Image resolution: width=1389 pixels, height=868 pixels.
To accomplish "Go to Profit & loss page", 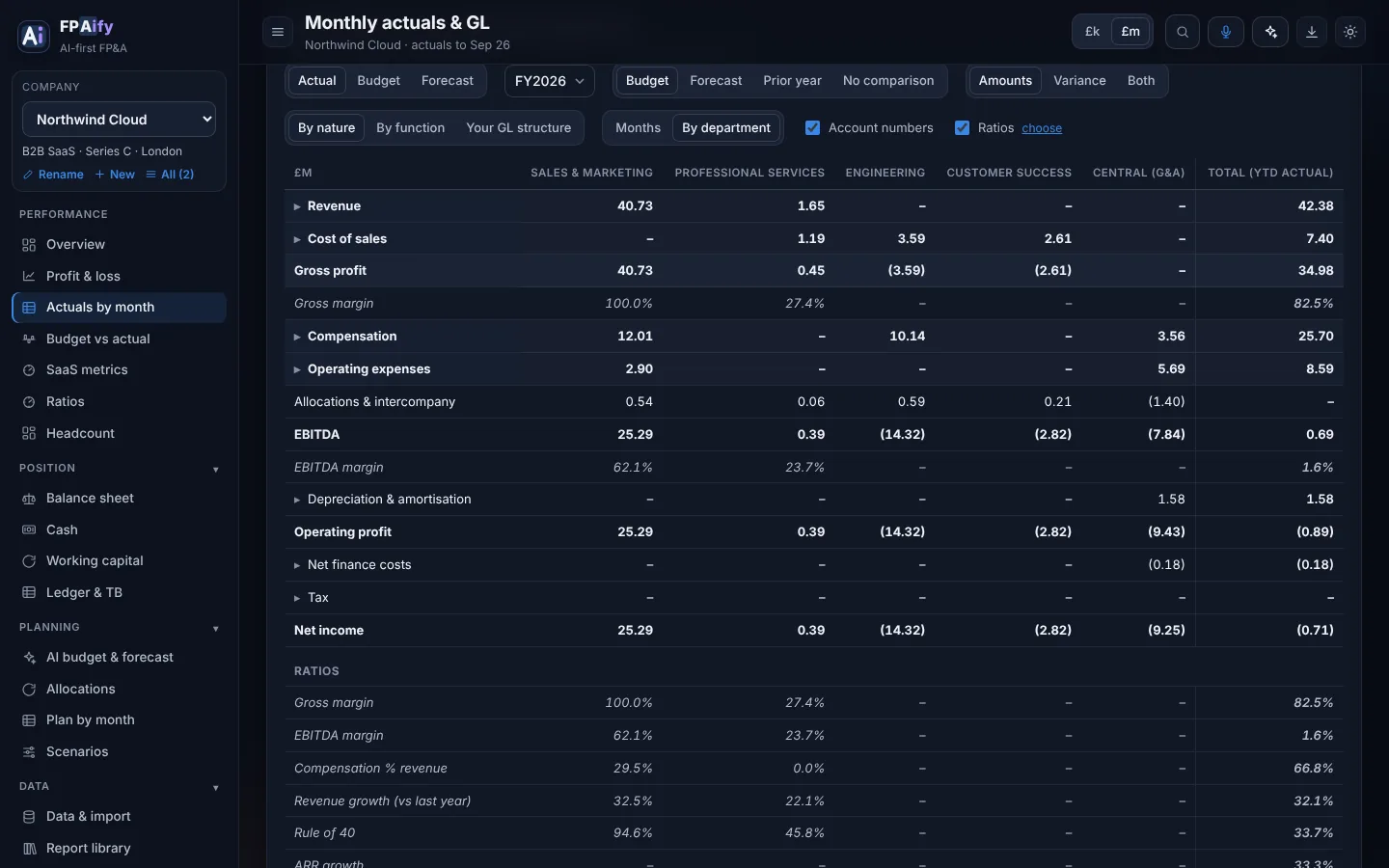I will pos(120,276).
